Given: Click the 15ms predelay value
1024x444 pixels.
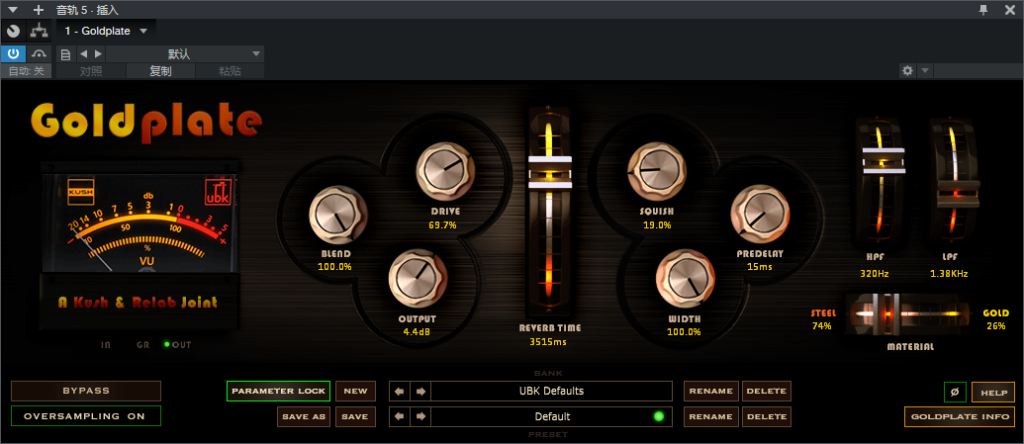Looking at the screenshot, I should pos(760,266).
